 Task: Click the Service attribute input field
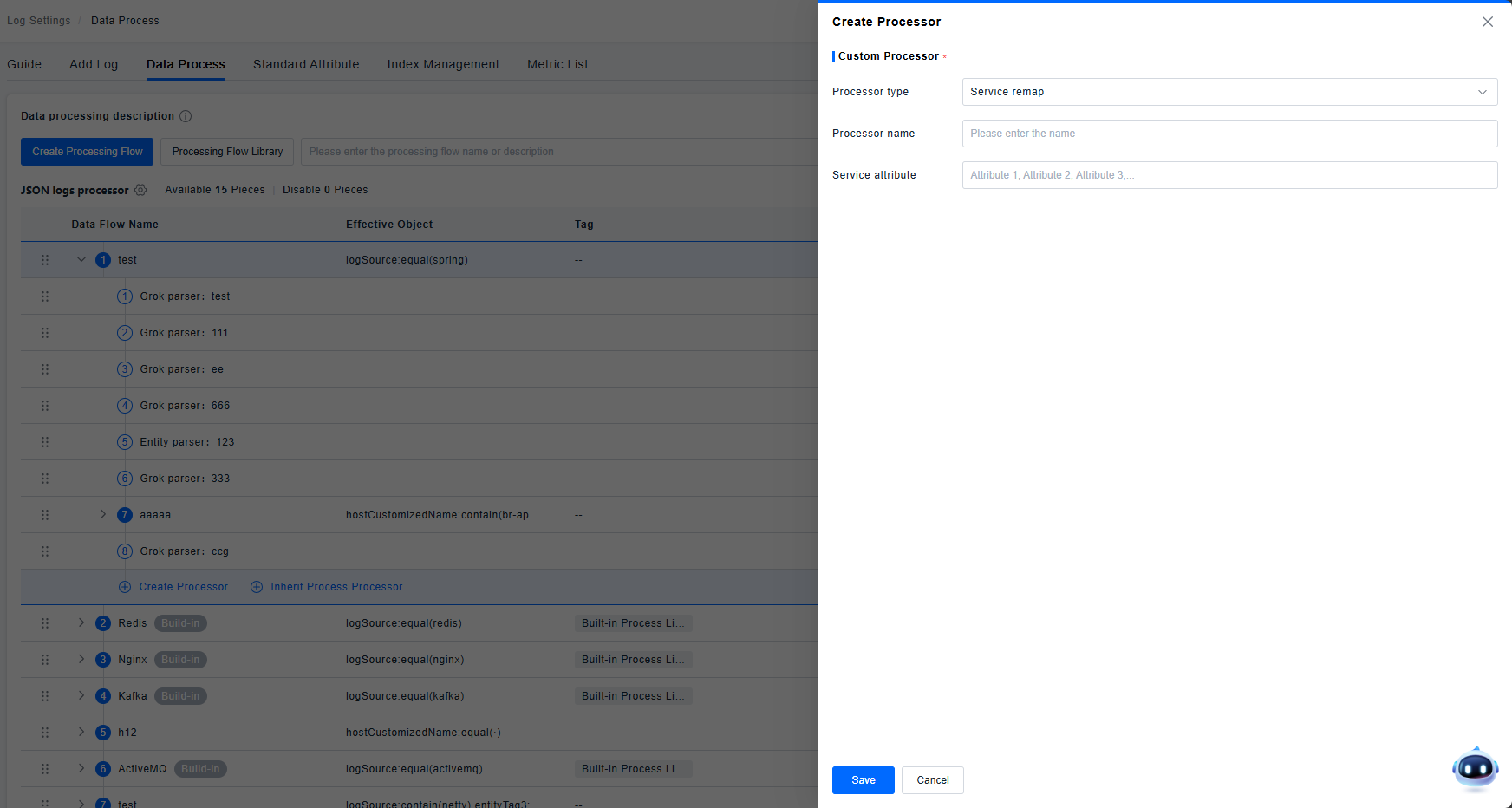tap(1228, 175)
